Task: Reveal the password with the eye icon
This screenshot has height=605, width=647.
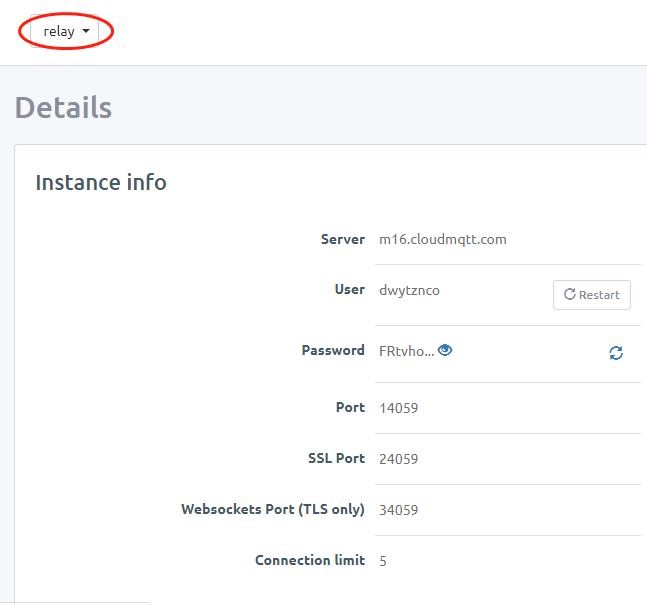Action: coord(445,350)
